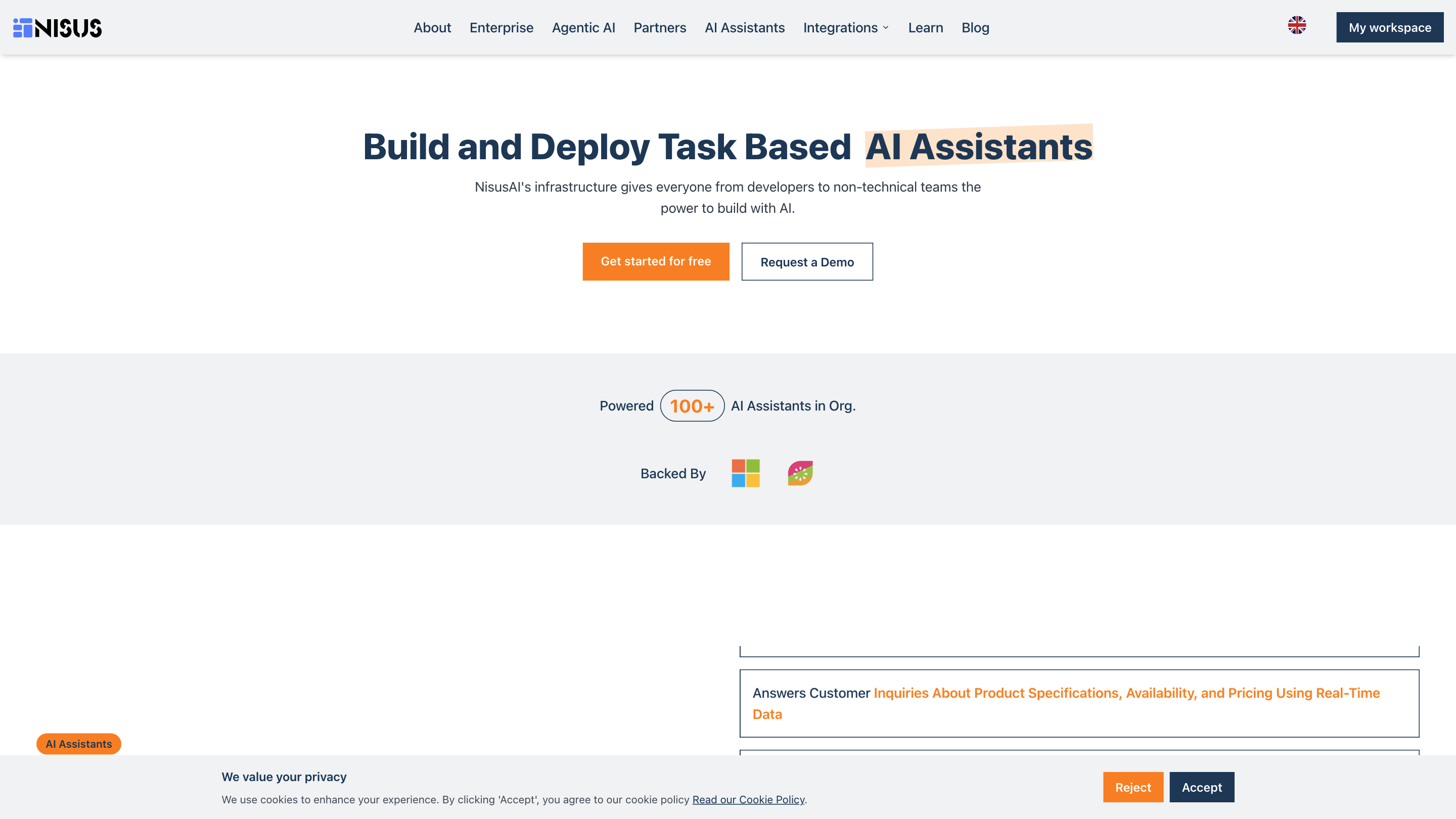Click the Nisus logo in header
1456x819 pixels.
pyautogui.click(x=57, y=28)
